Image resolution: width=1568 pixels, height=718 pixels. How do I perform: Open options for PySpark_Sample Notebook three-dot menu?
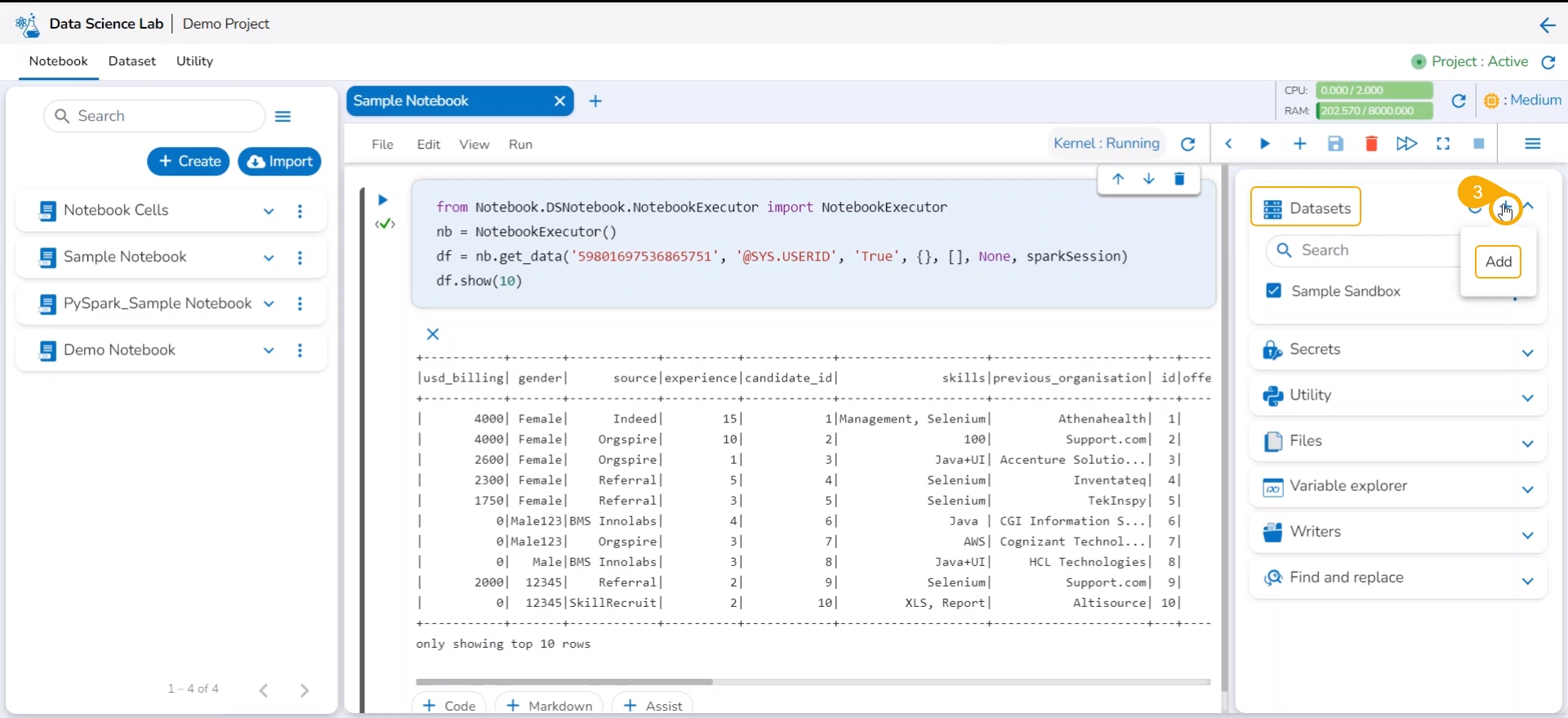click(x=300, y=304)
